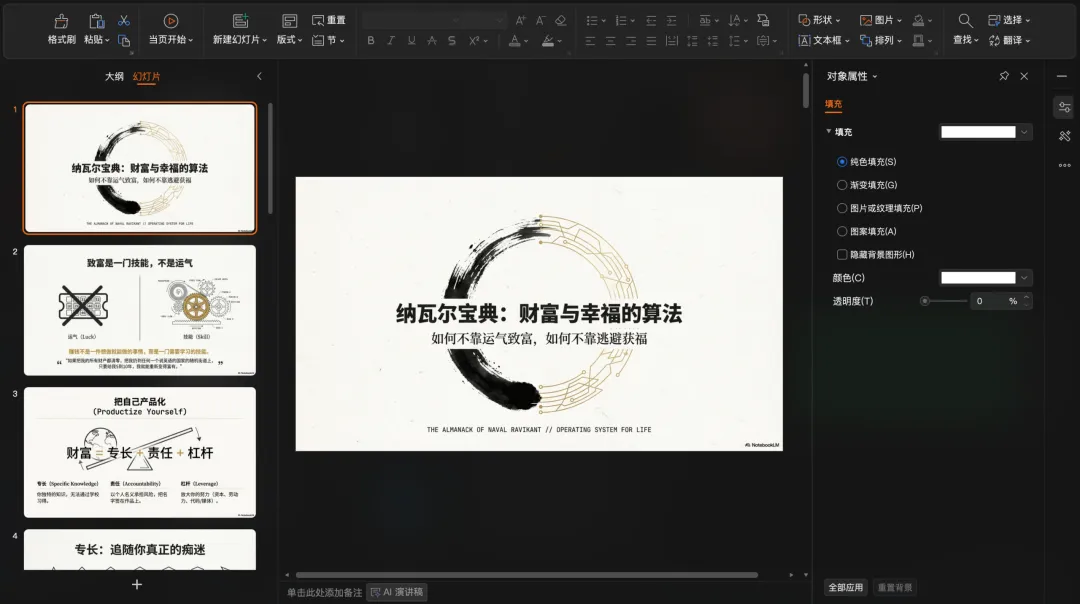The height and width of the screenshot is (604, 1080).
Task: Open the Object Properties (对象属性) title dropdown
Action: click(x=875, y=76)
